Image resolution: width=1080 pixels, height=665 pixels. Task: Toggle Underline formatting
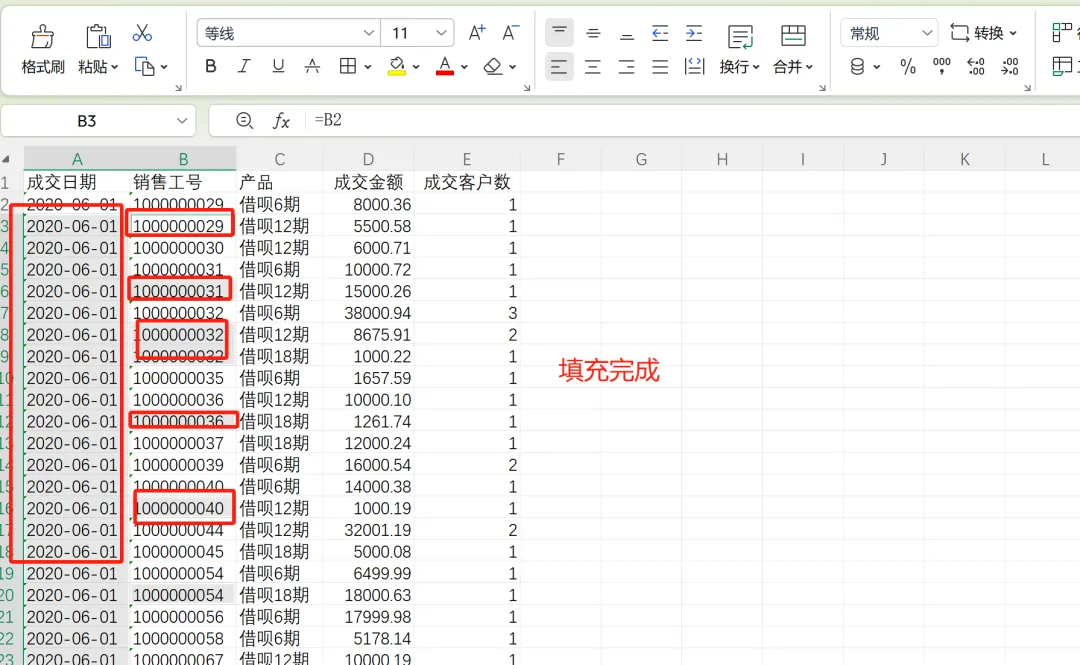tap(278, 66)
